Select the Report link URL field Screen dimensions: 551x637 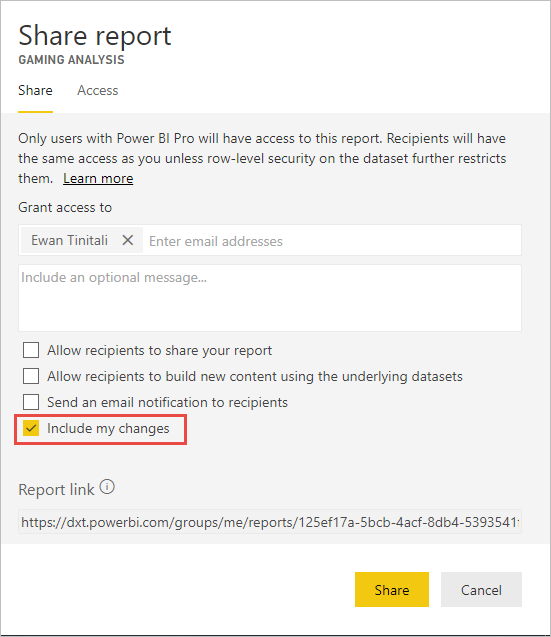click(x=270, y=522)
